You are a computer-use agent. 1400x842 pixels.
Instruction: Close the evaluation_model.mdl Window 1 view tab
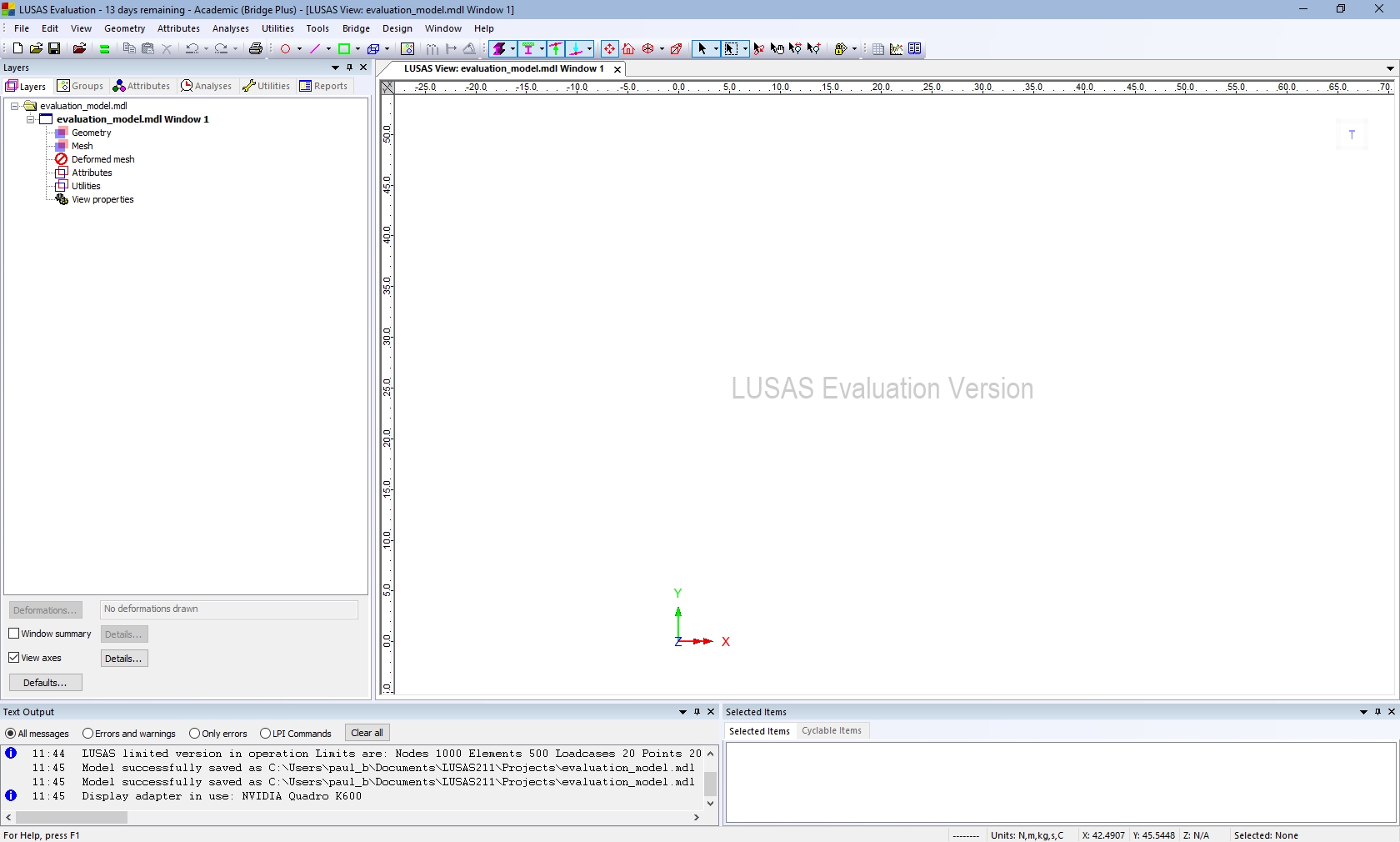(x=617, y=69)
